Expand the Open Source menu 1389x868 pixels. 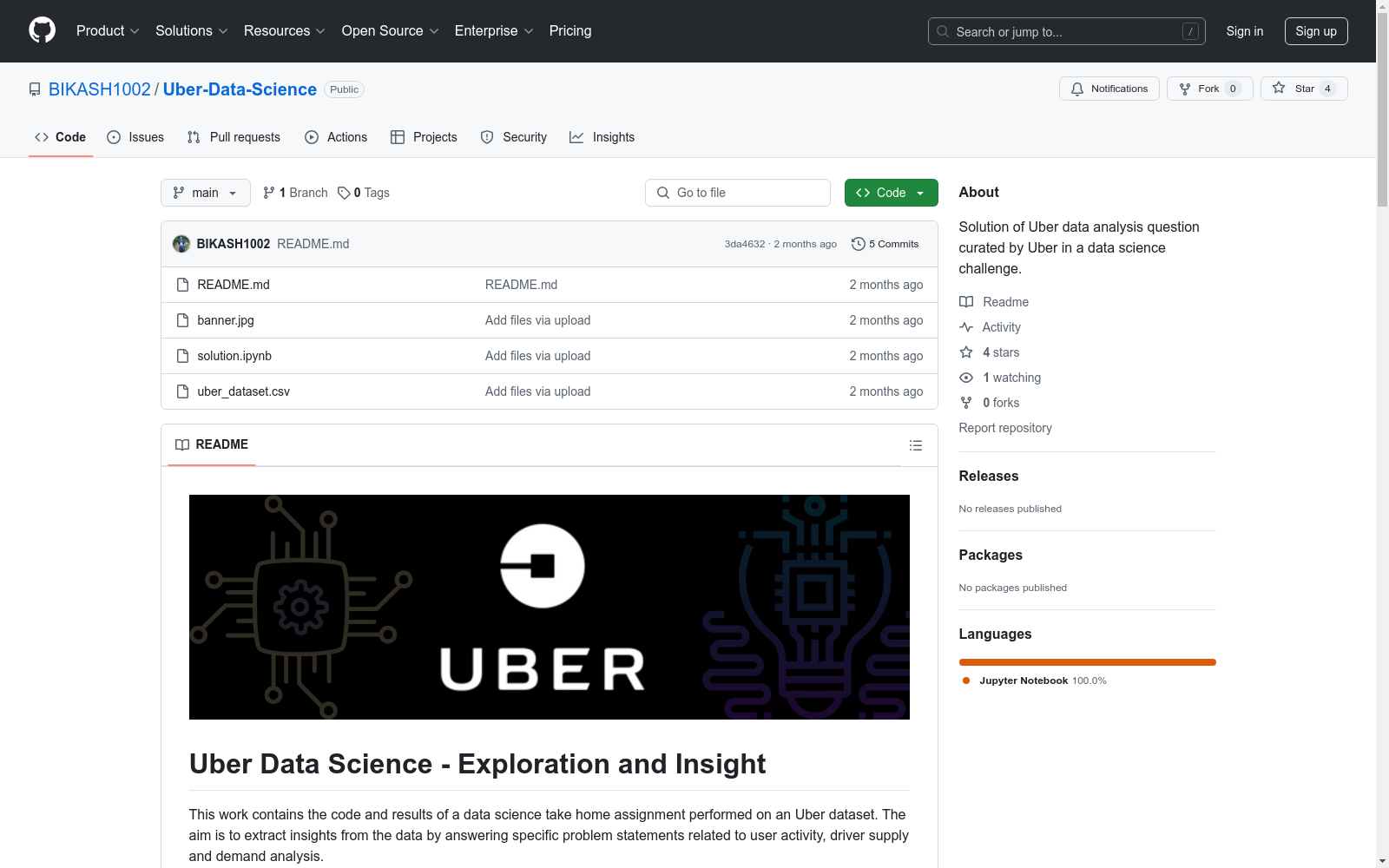(x=391, y=31)
